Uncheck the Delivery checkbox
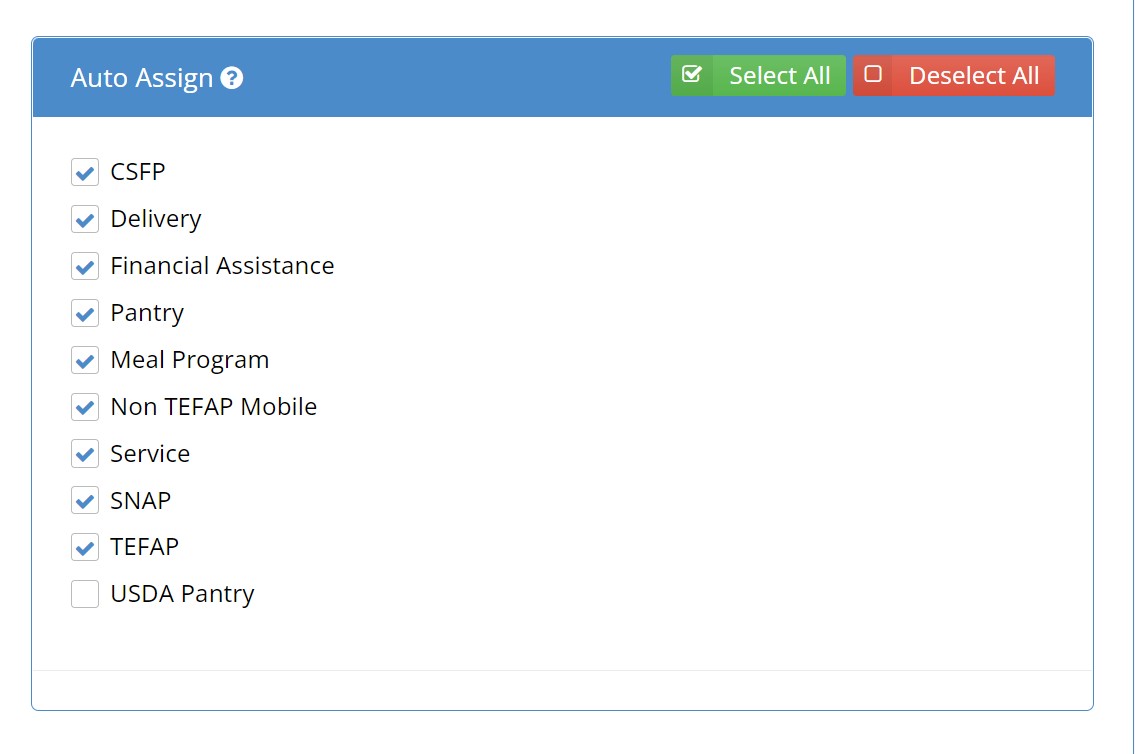 point(85,219)
